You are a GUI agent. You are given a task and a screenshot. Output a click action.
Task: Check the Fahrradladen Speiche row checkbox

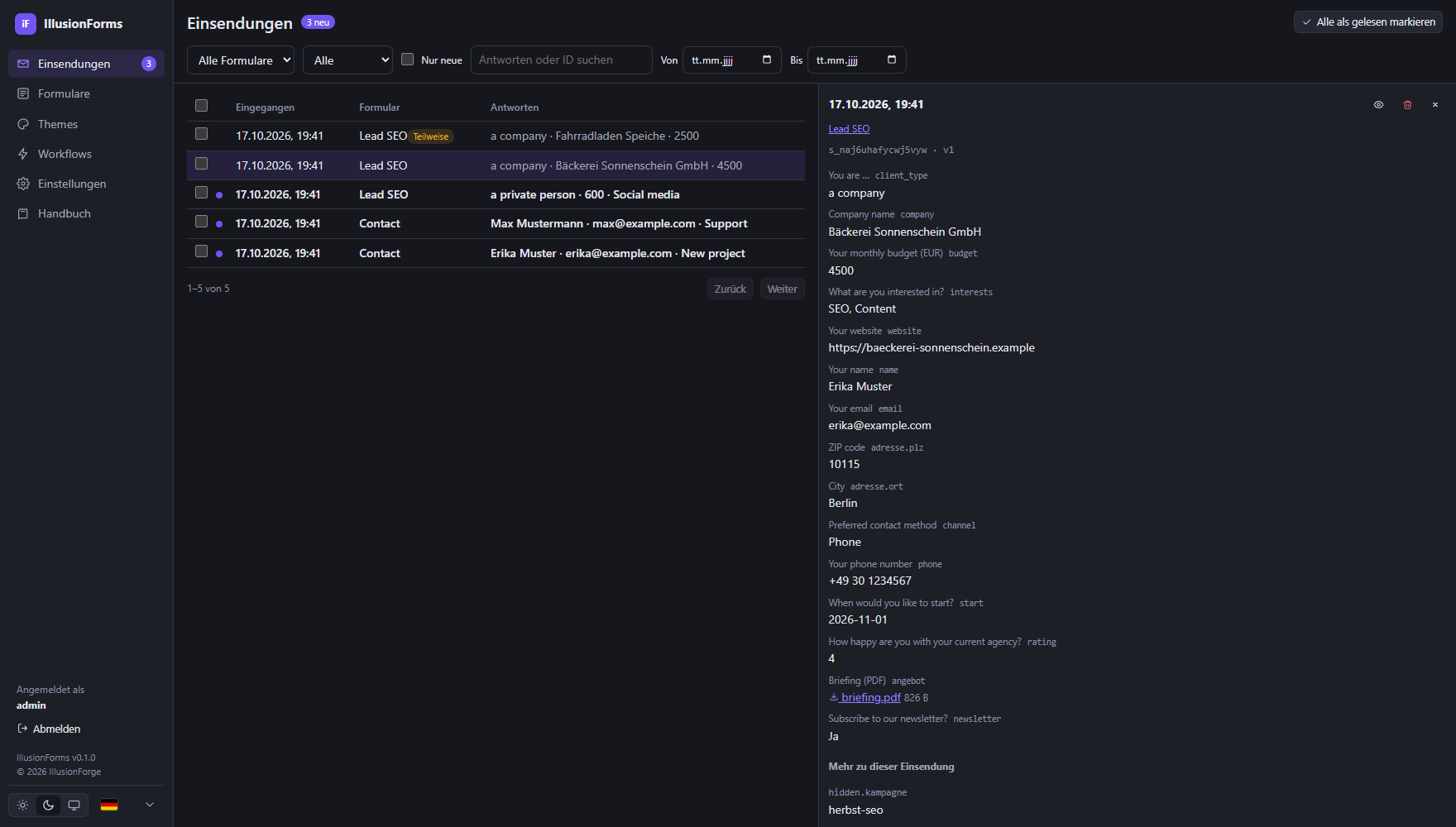[201, 134]
